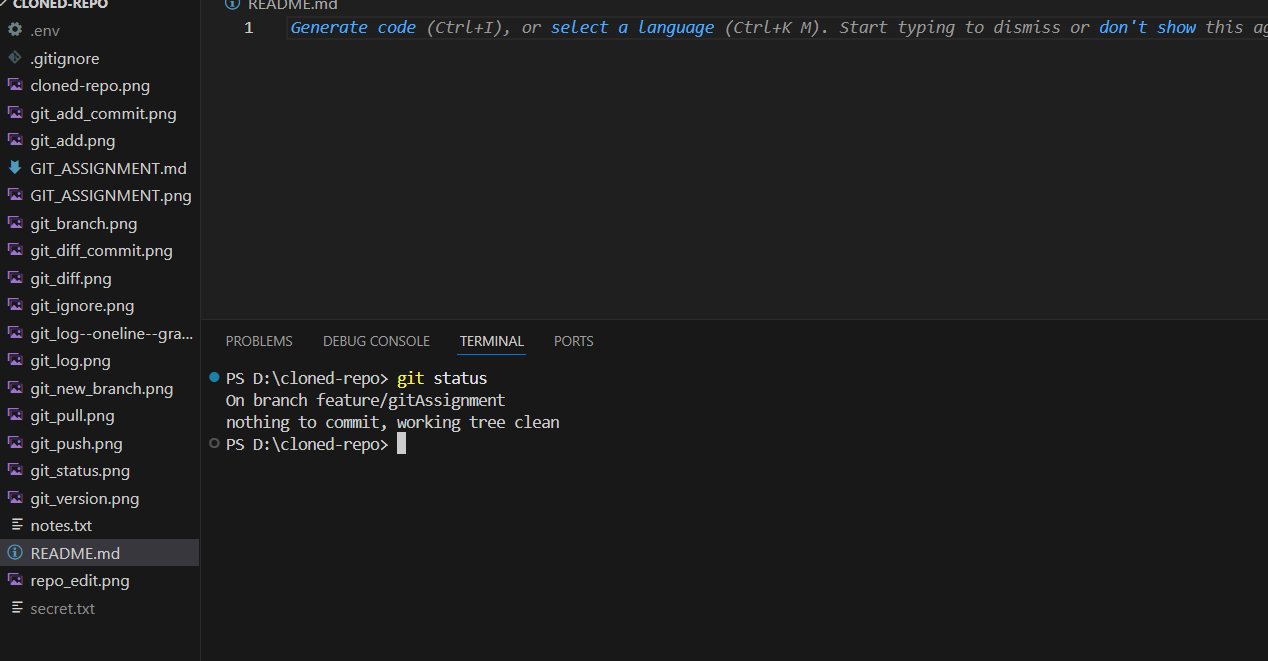The width and height of the screenshot is (1268, 661).
Task: Click the image icon next to repo_edit.png
Action: 14,580
